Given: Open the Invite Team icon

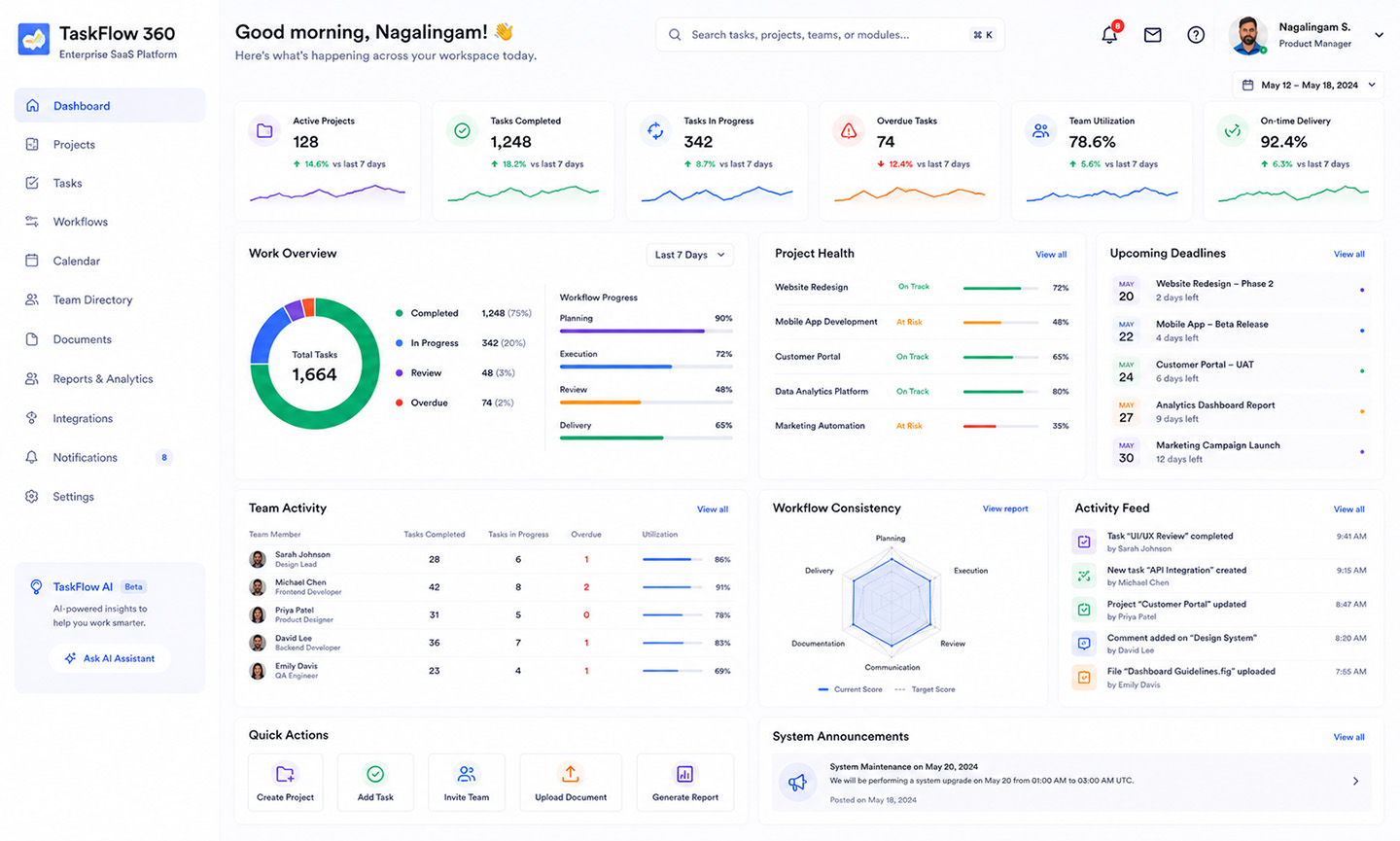Looking at the screenshot, I should pos(467,774).
